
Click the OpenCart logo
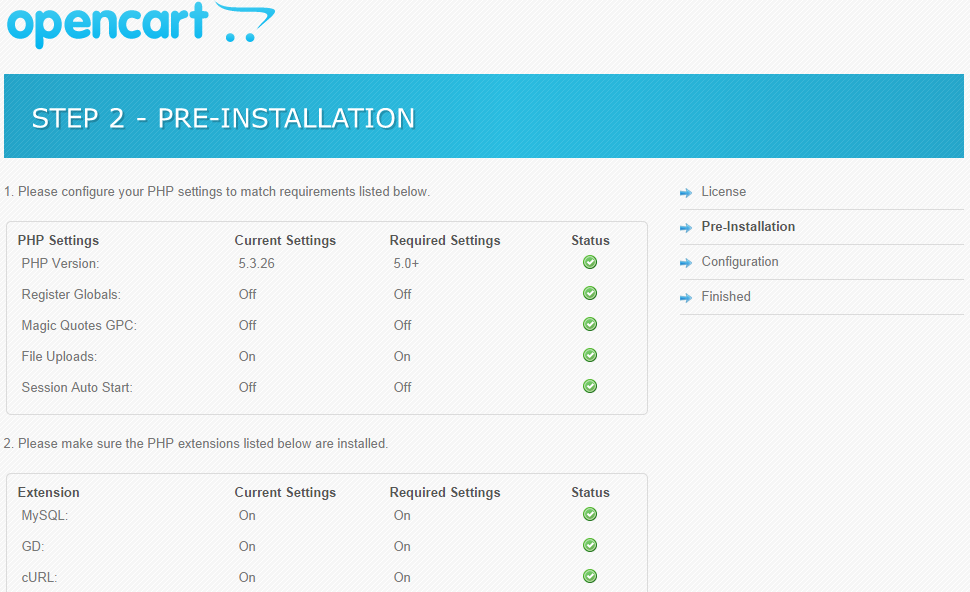click(x=140, y=24)
